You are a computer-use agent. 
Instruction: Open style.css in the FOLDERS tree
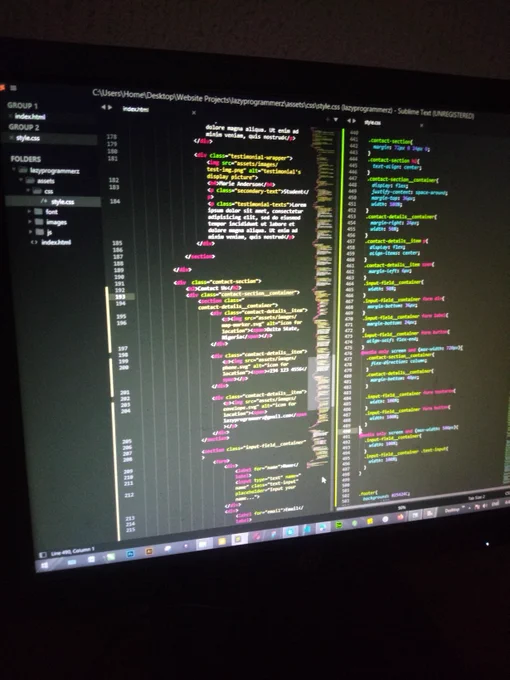(62, 202)
